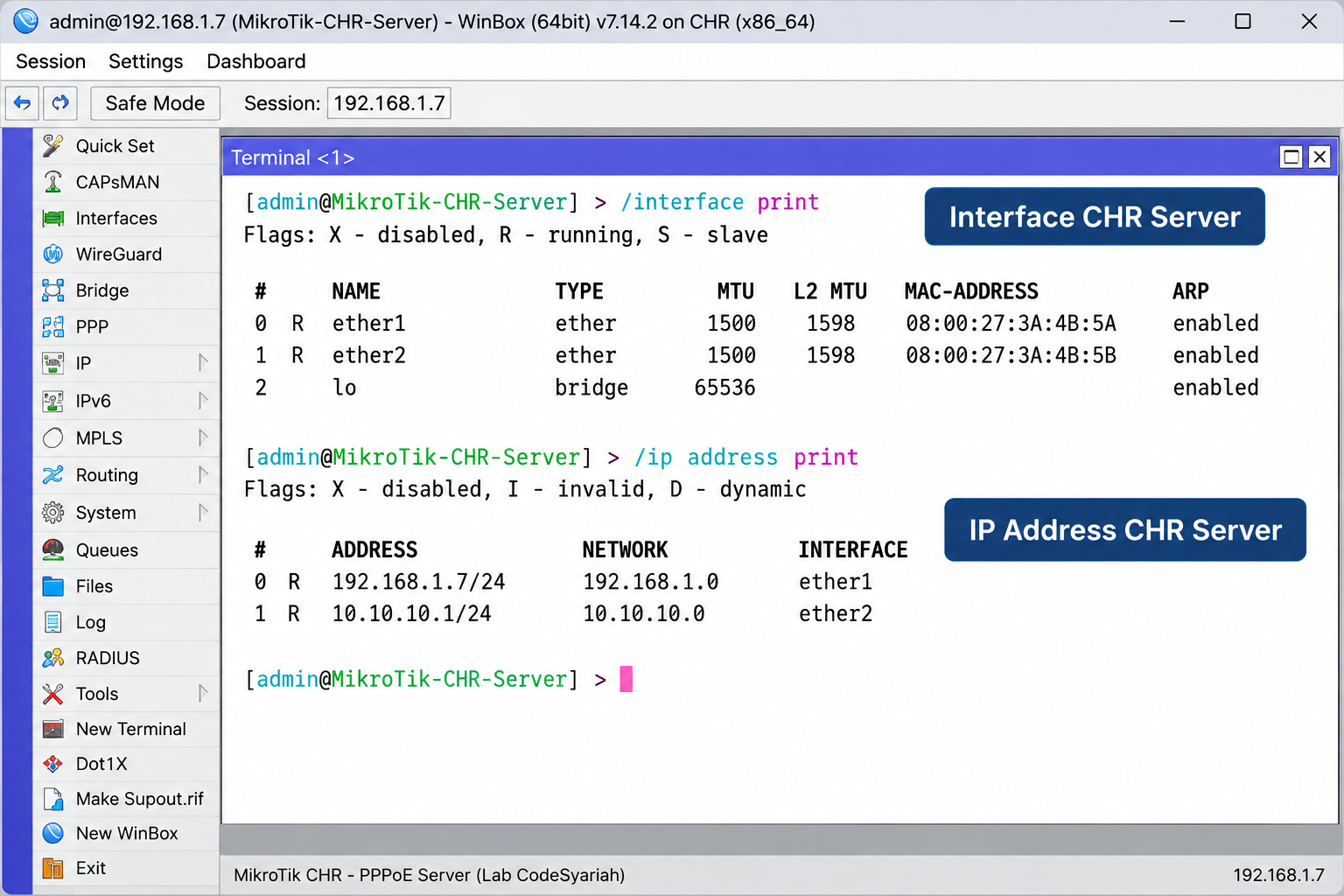
Task: Click the WireGuard label
Action: point(119,254)
